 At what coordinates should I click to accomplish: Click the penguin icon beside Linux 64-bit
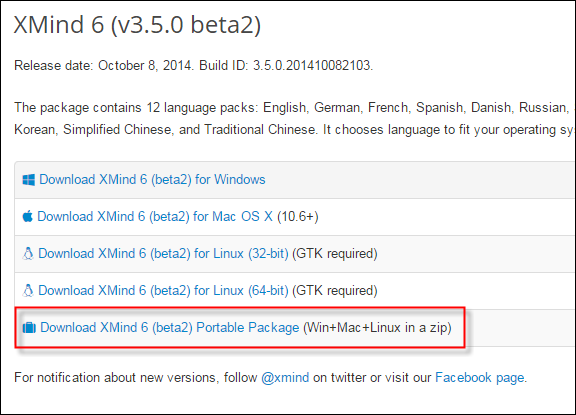click(x=28, y=290)
